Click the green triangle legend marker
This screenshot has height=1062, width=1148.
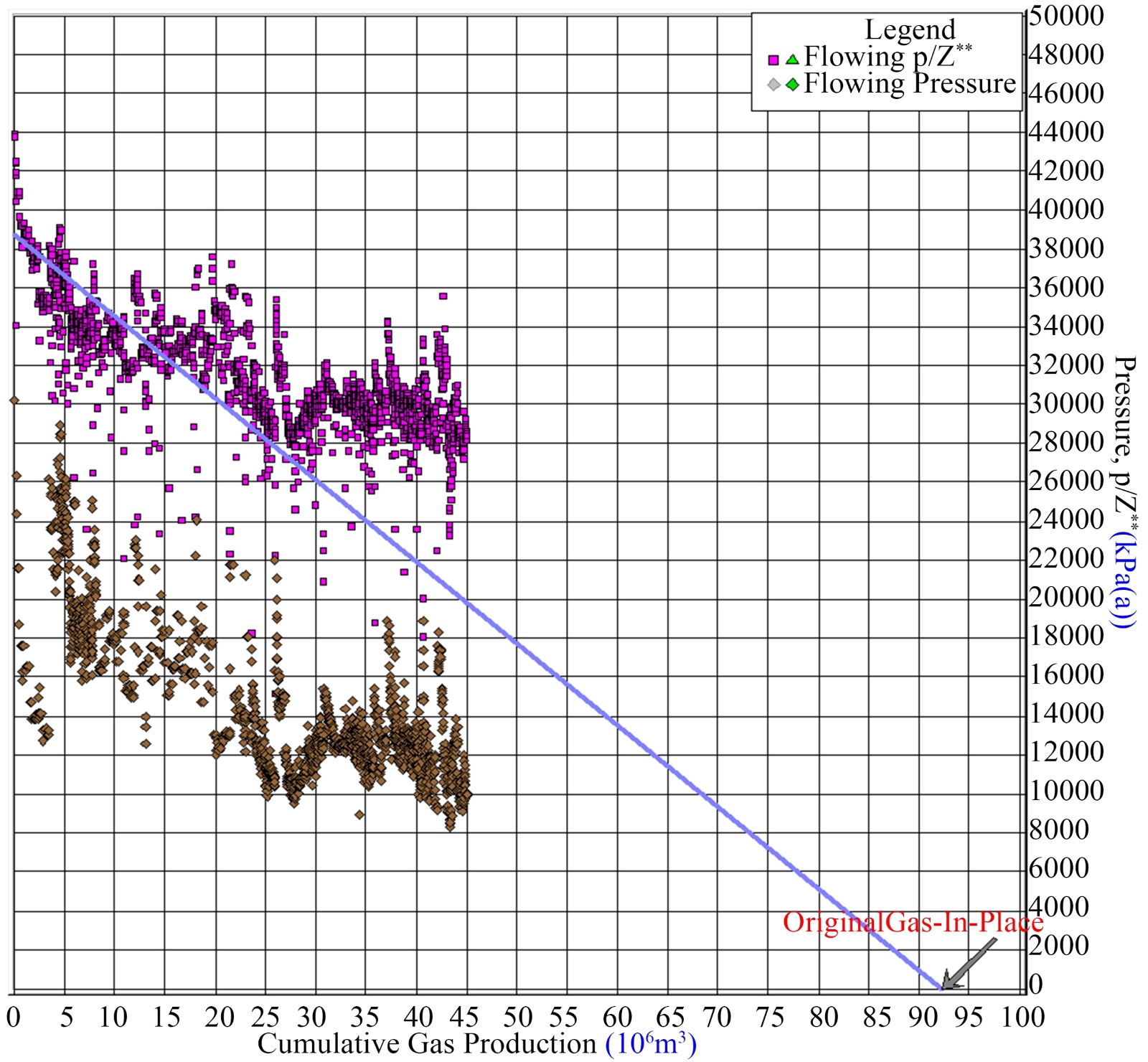click(x=792, y=59)
